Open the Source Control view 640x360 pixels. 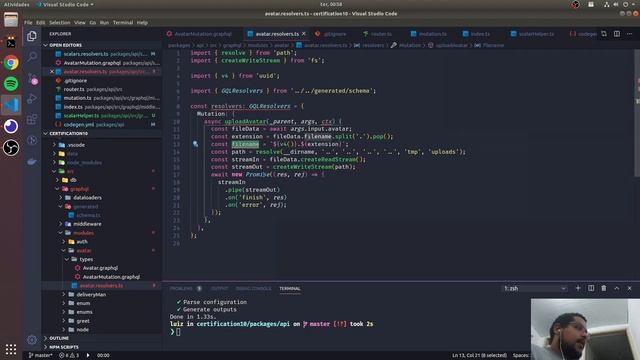pyautogui.click(x=32, y=78)
